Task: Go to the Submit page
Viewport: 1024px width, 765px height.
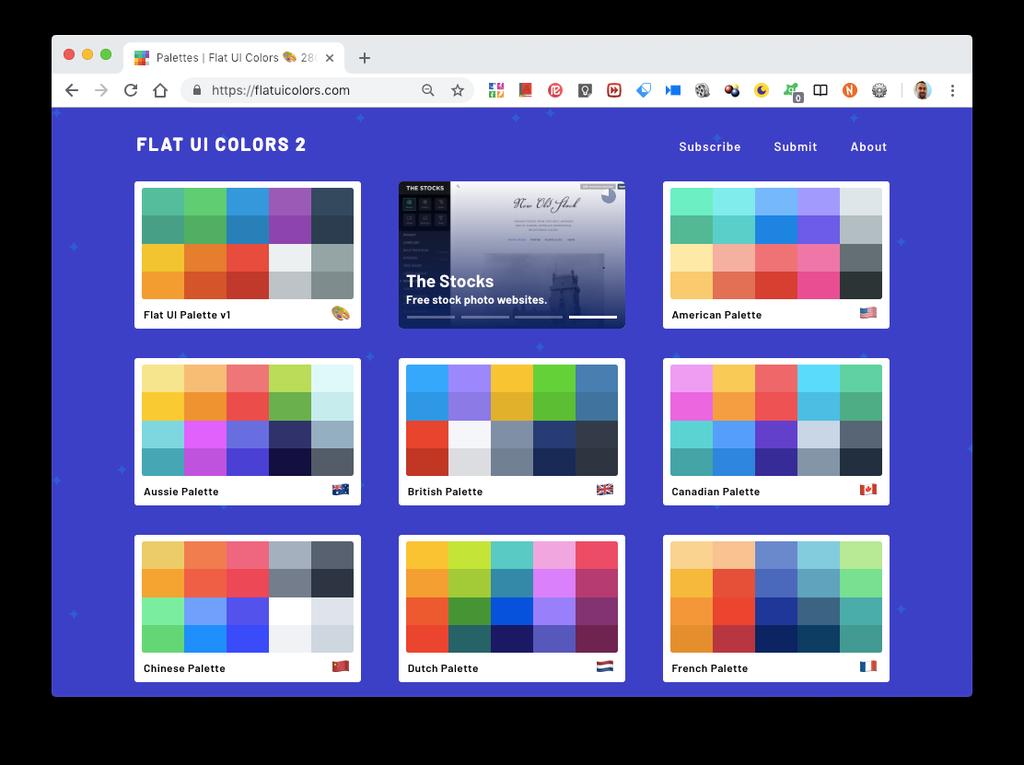Action: (x=795, y=147)
